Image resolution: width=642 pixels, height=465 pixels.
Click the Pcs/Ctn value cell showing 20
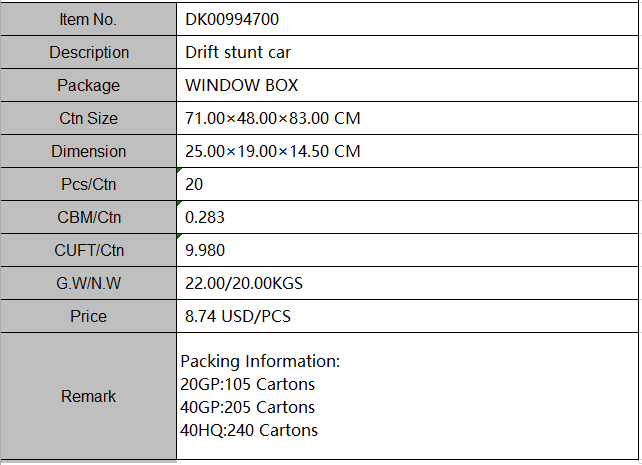[x=406, y=184]
